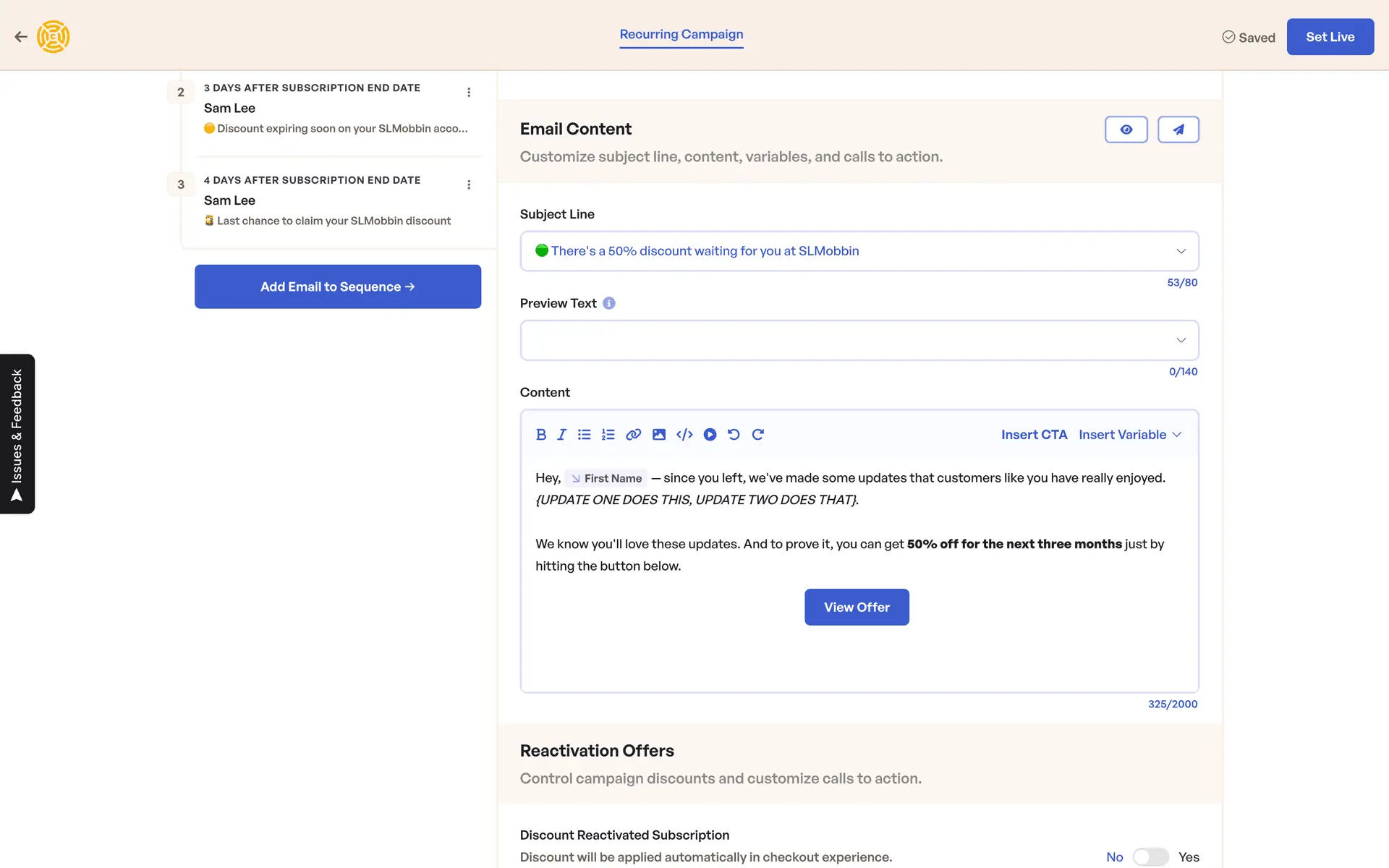Insert a numbered list
The width and height of the screenshot is (1389, 868).
(608, 435)
